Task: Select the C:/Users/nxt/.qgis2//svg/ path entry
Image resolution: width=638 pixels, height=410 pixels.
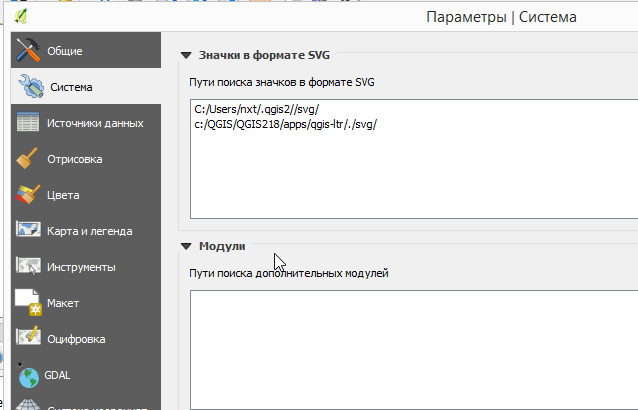Action: click(258, 109)
